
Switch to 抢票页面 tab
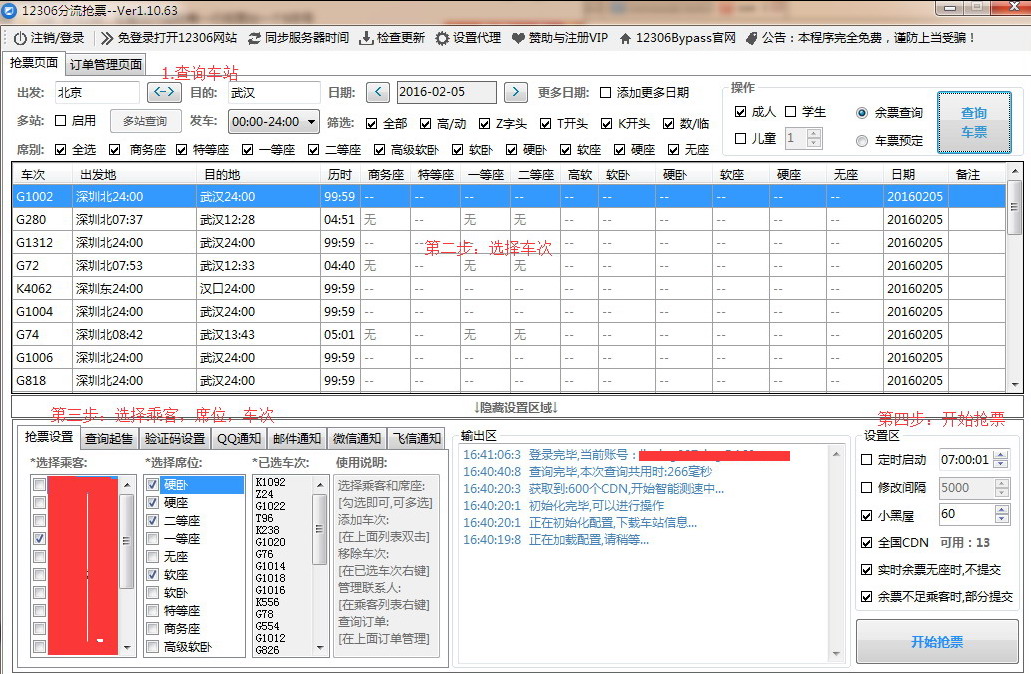(x=34, y=62)
